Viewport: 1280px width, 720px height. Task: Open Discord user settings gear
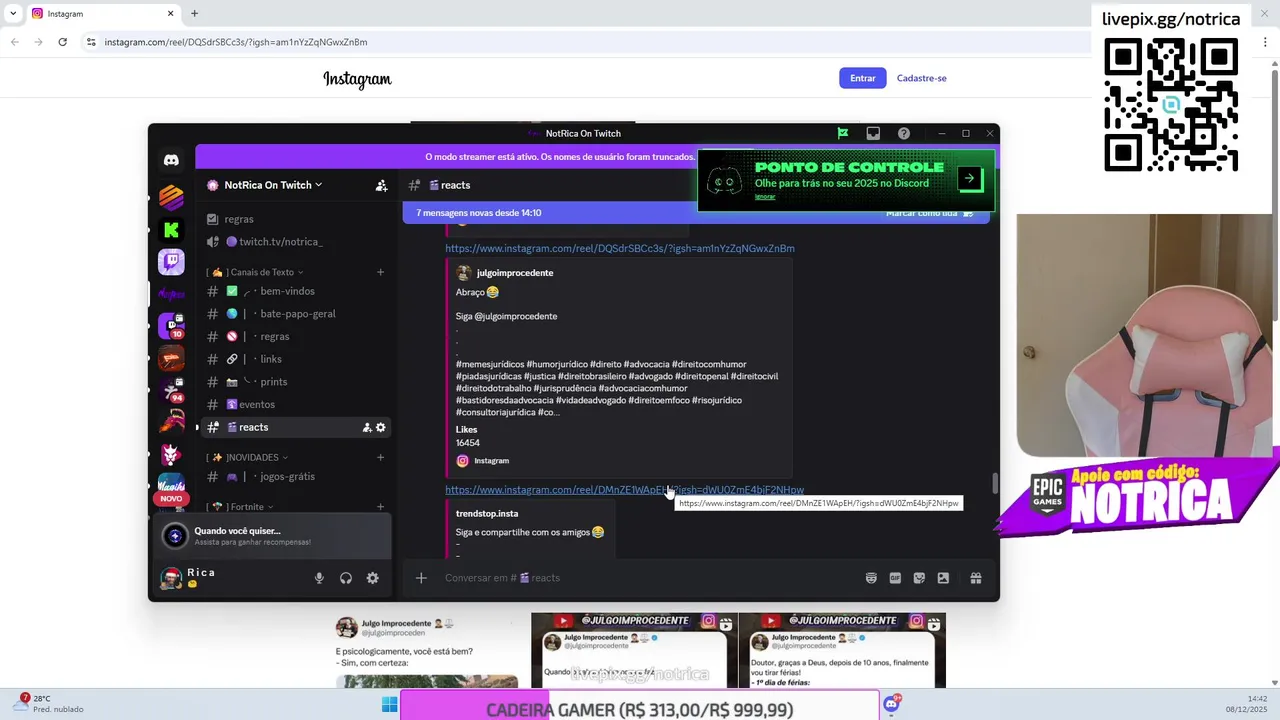point(372,578)
